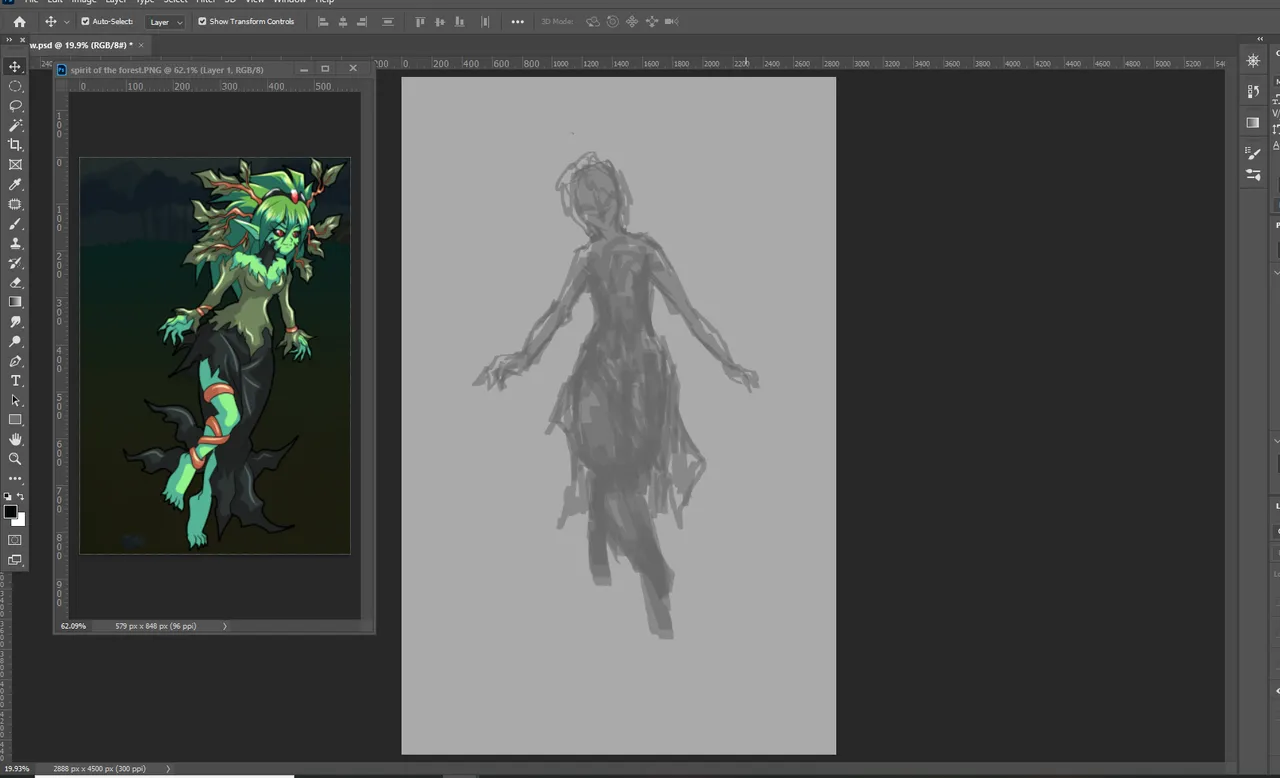Select the Clone Stamp tool

pos(15,243)
